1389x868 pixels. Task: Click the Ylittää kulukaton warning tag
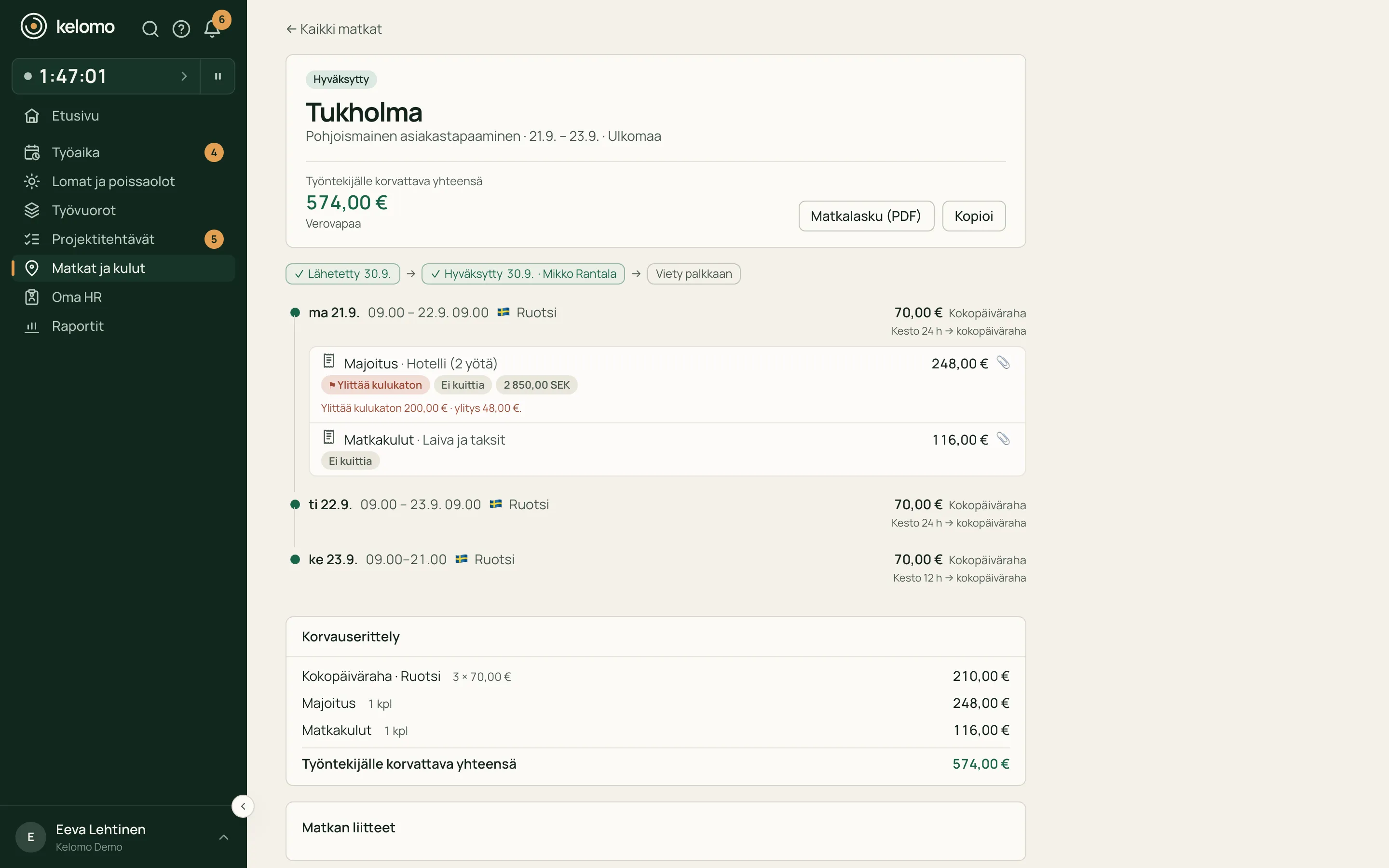coord(375,385)
